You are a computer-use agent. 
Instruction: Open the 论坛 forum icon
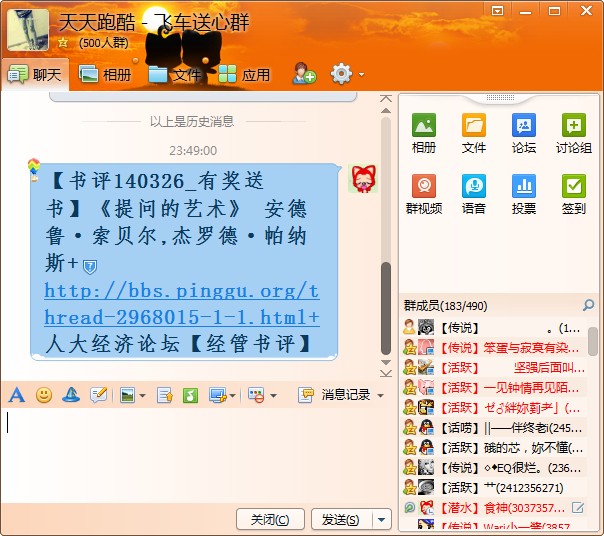[x=524, y=133]
